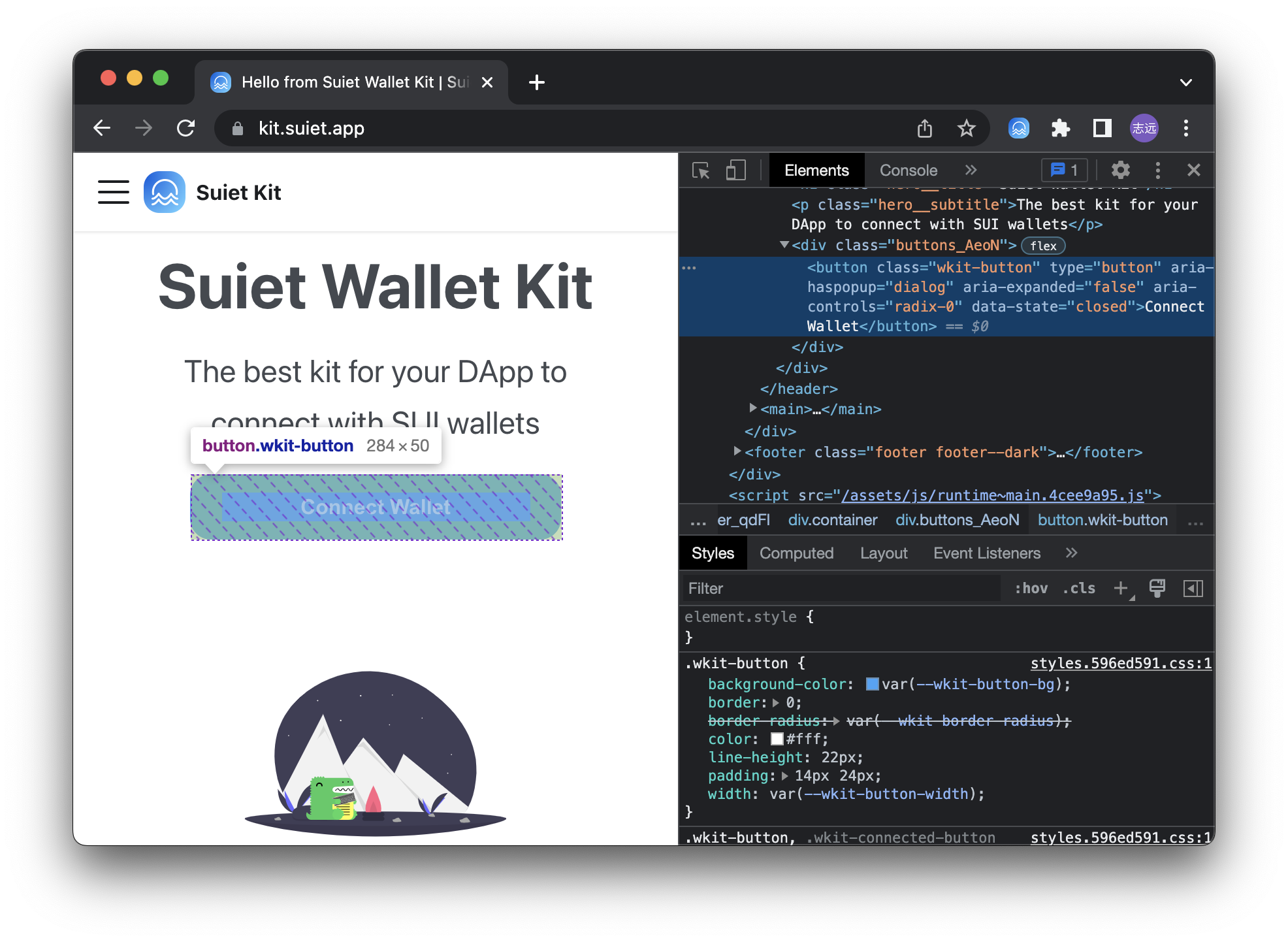Select the inspect element cursor in DevTools

pyautogui.click(x=700, y=170)
